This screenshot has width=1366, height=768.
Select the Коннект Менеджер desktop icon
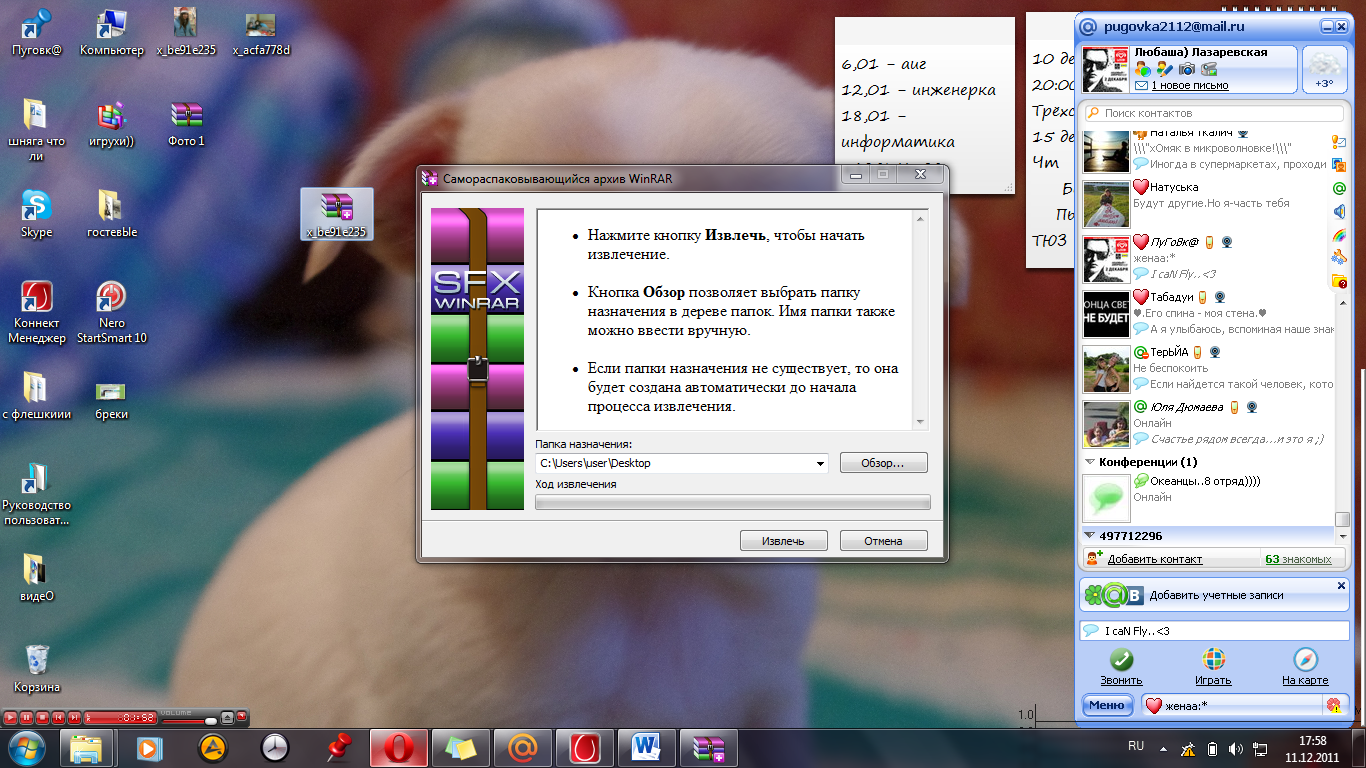tap(38, 313)
